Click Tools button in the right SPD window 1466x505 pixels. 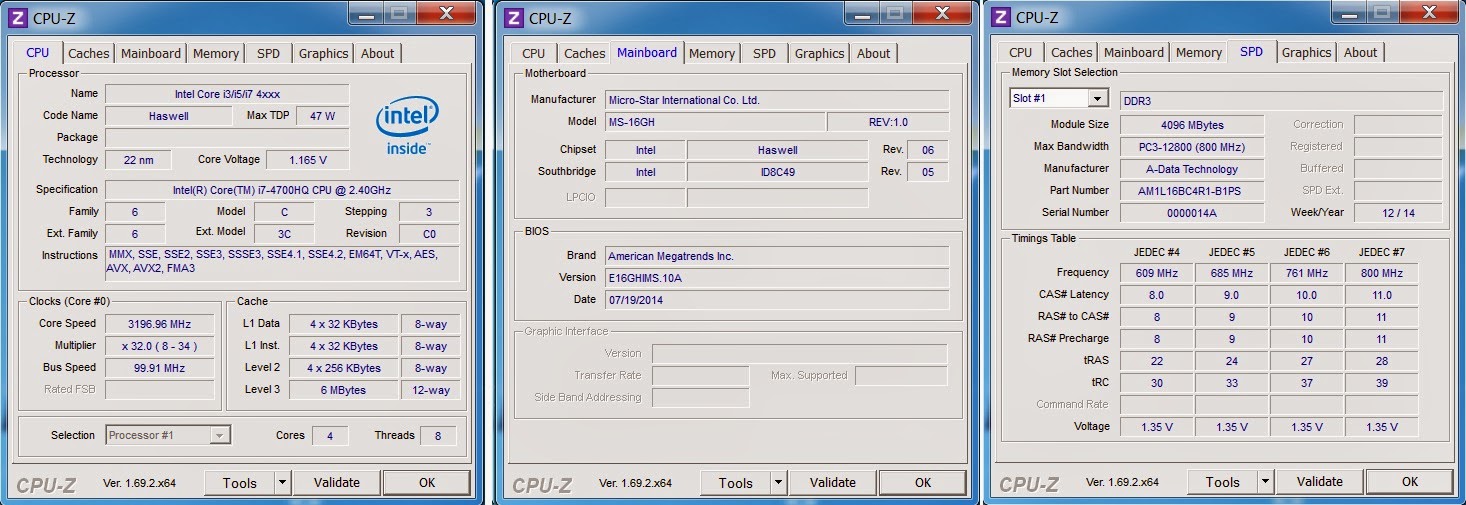point(1223,481)
